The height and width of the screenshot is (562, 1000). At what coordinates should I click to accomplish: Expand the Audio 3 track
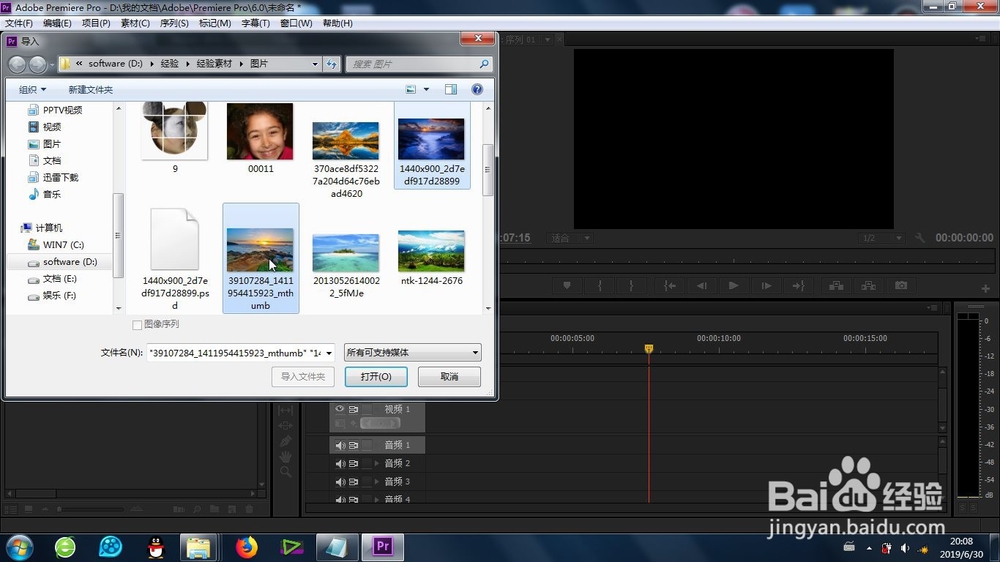click(377, 482)
